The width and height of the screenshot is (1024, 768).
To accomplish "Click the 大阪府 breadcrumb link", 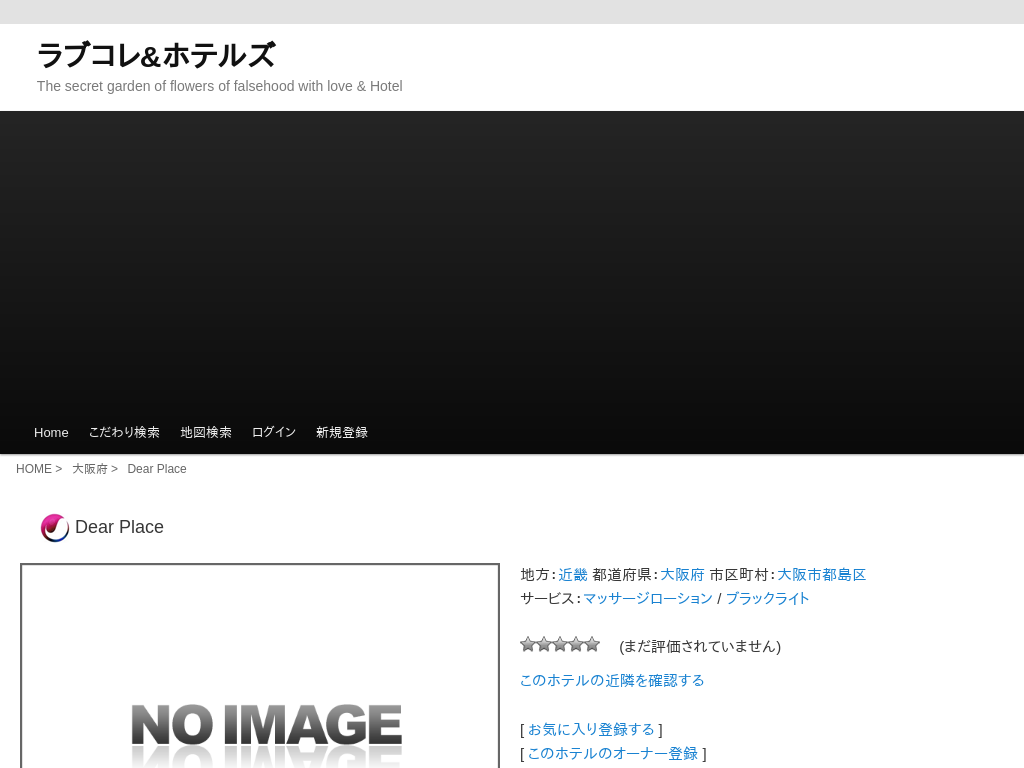I will click(x=89, y=469).
